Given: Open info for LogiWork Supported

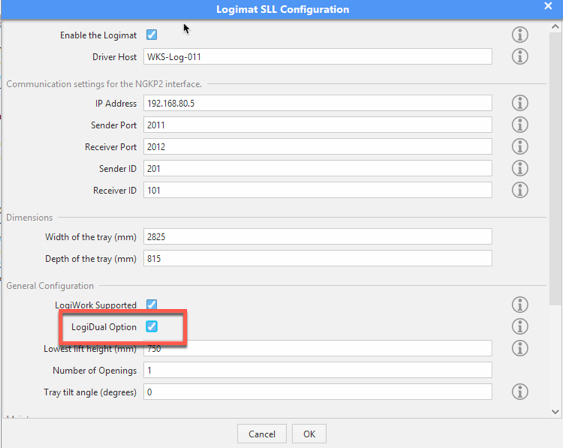Looking at the screenshot, I should 520,305.
